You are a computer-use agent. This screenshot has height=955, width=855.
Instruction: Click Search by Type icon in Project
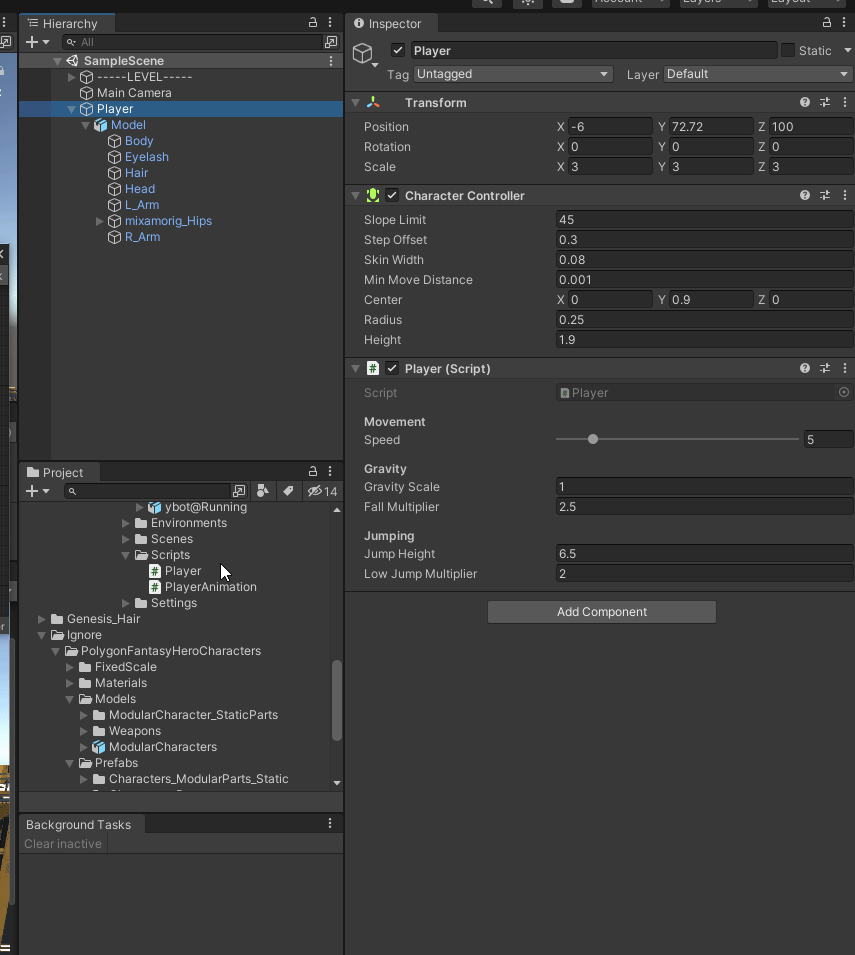[x=262, y=491]
